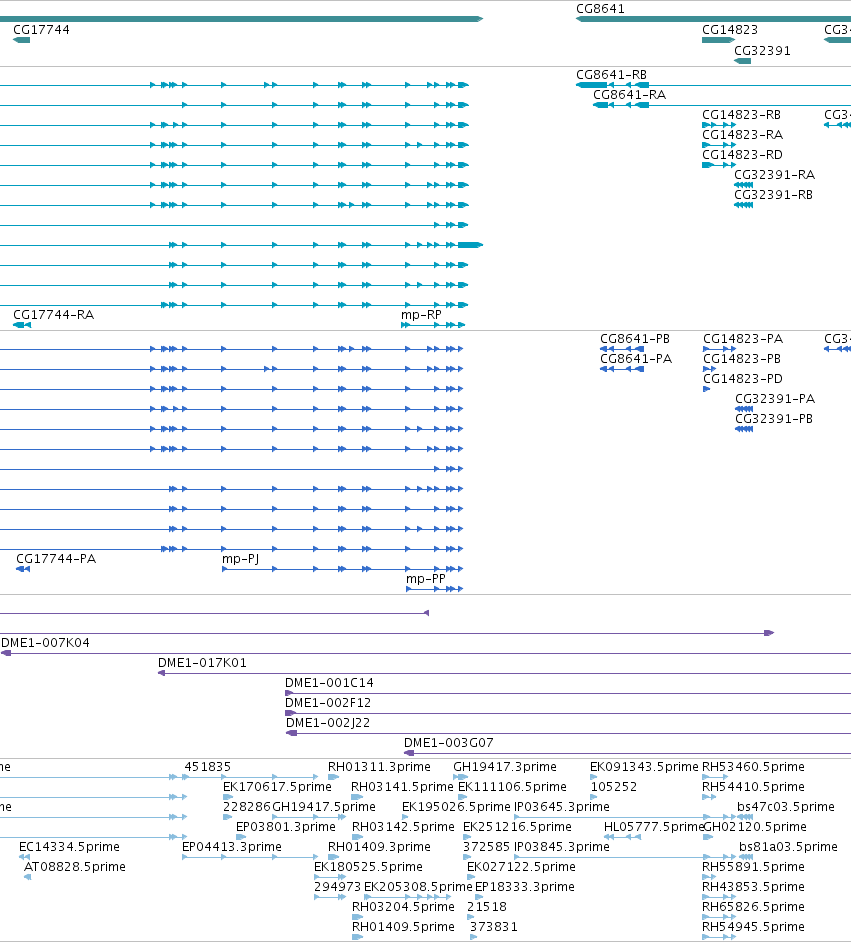Screen dimensions: 851x942
Task: Select the CG14823-RA transcript label
Action: tap(742, 135)
